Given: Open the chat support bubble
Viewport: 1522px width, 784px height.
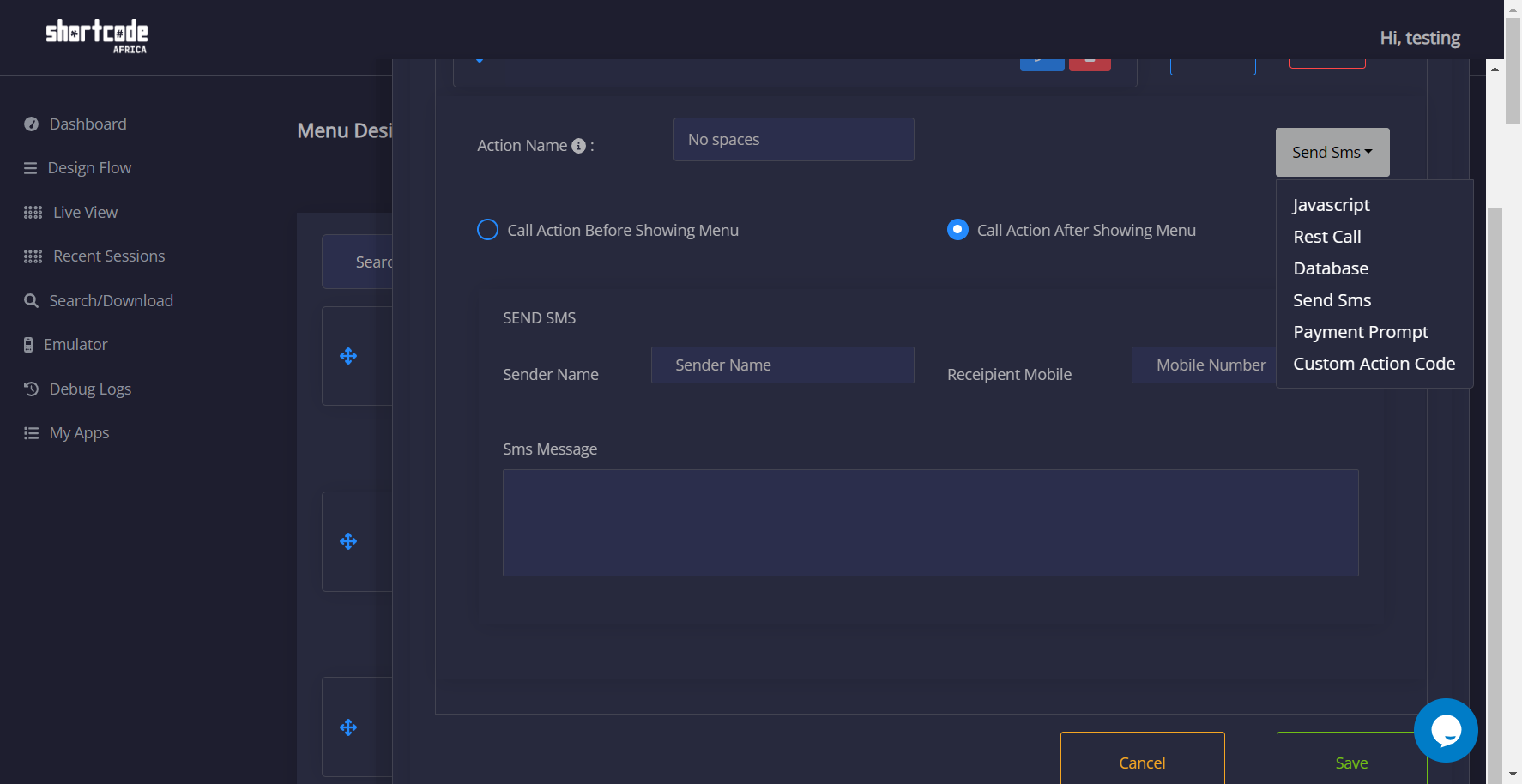Looking at the screenshot, I should (1446, 730).
